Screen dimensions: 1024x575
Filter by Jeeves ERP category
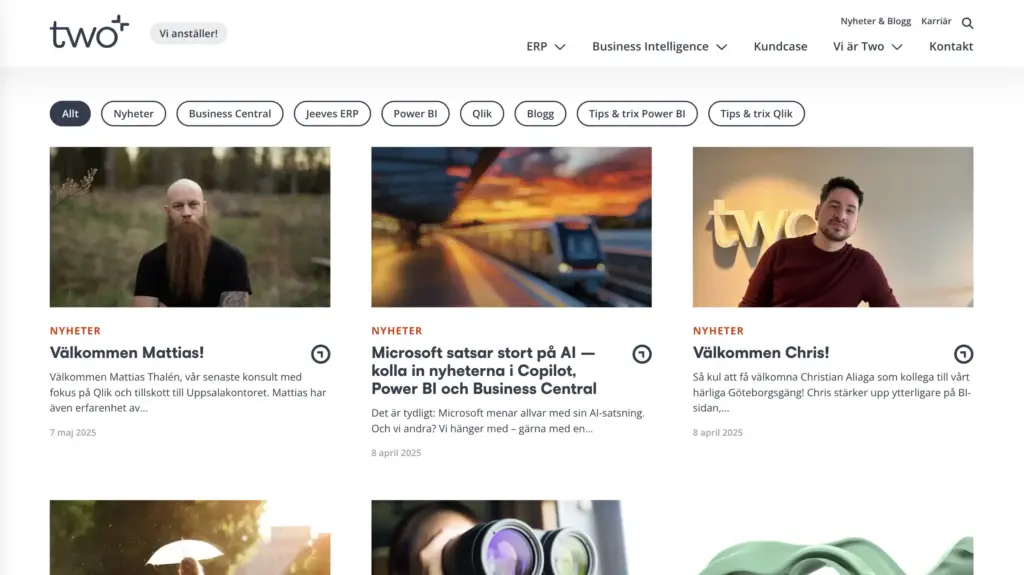click(x=332, y=114)
